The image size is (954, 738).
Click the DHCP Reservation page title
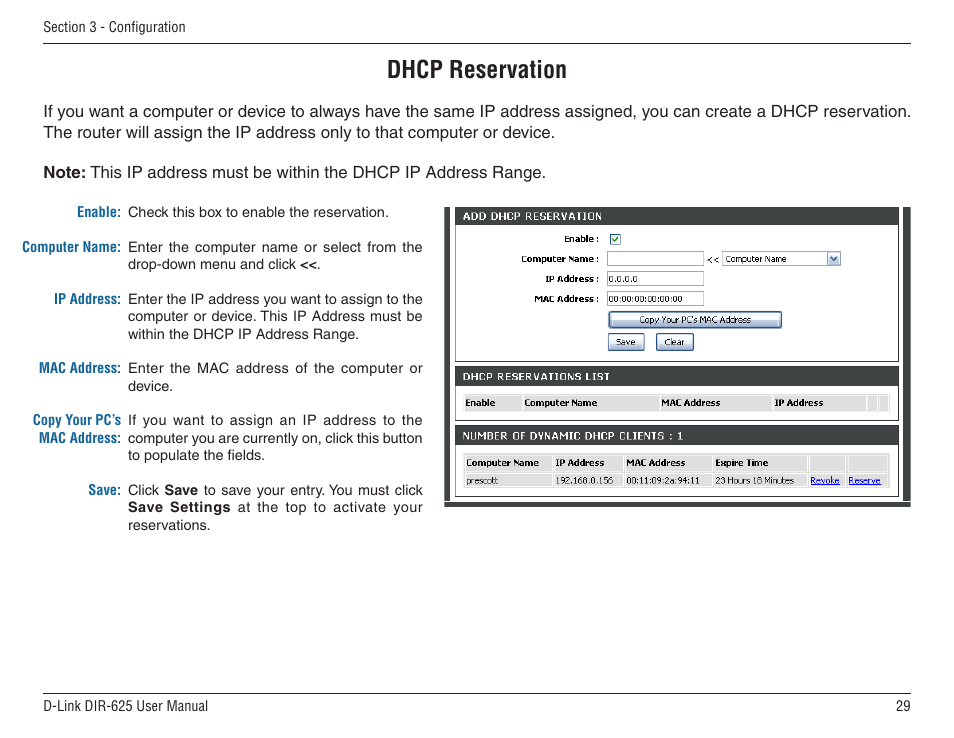477,69
